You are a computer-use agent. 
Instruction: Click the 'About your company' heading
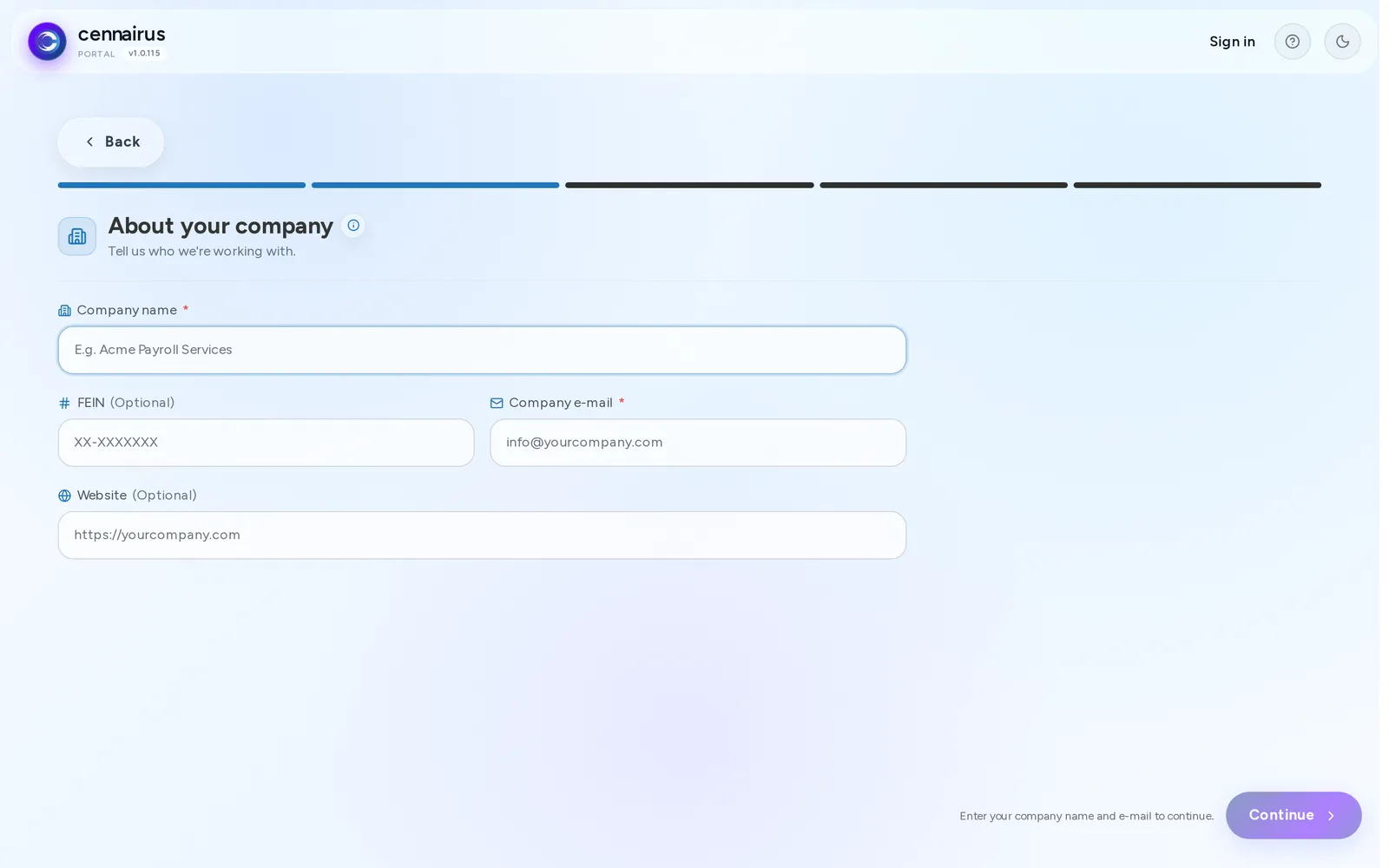click(221, 226)
